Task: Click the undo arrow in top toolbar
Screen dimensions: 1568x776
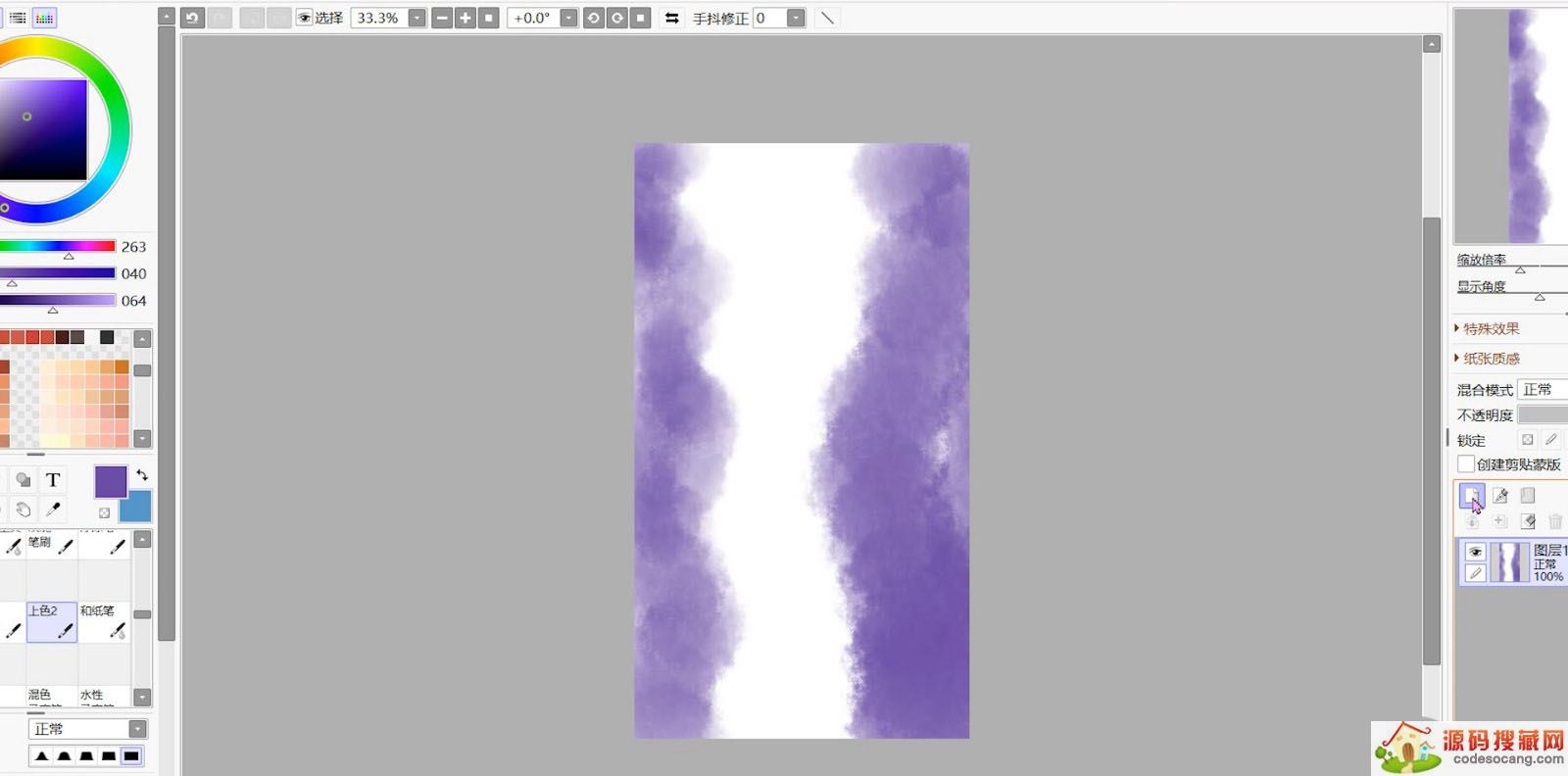Action: pyautogui.click(x=192, y=18)
